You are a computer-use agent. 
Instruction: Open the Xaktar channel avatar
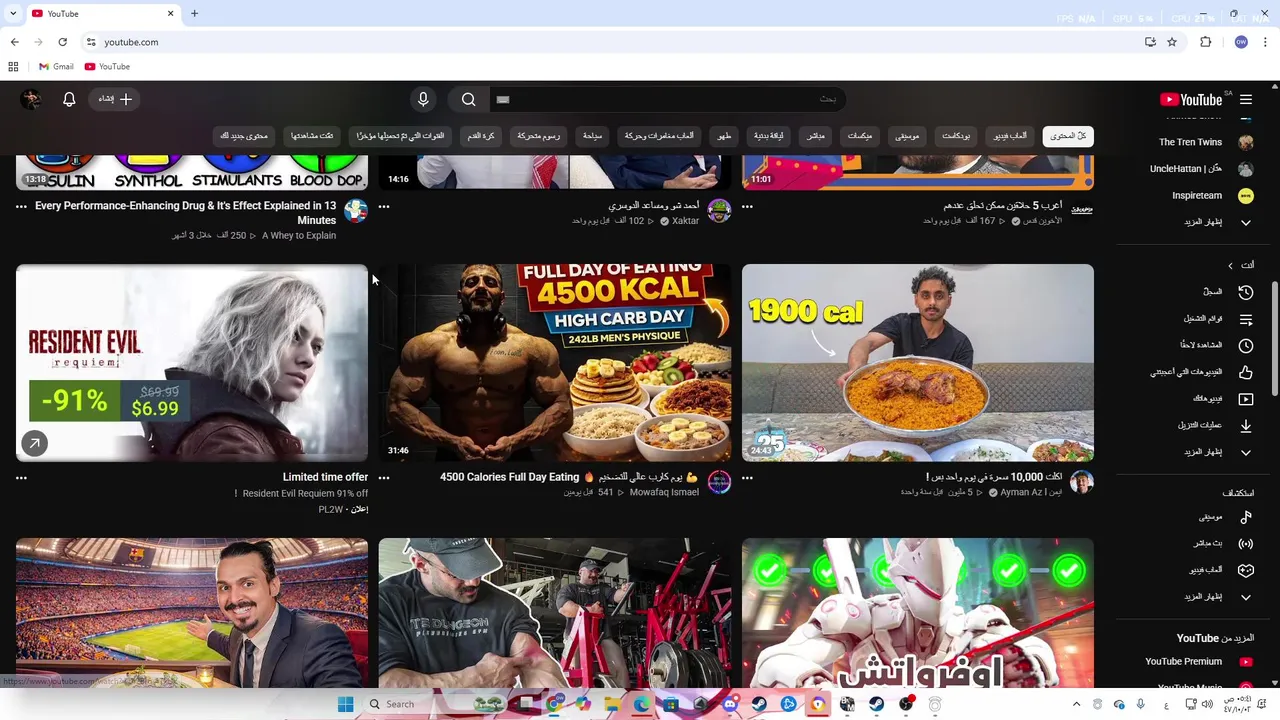tap(719, 211)
